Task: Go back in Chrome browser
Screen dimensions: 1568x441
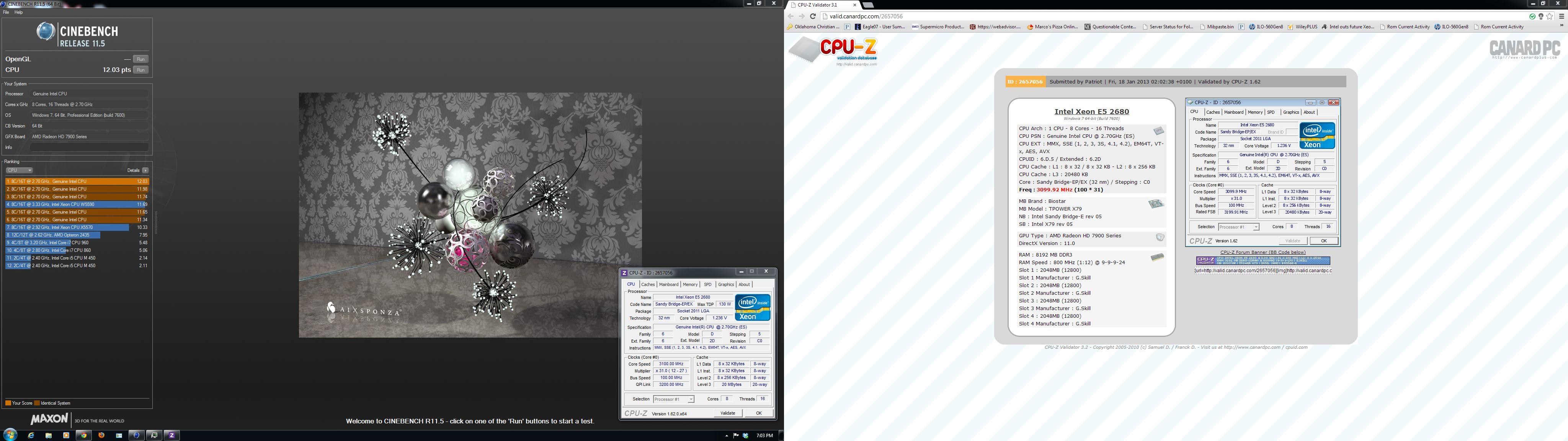Action: click(791, 16)
